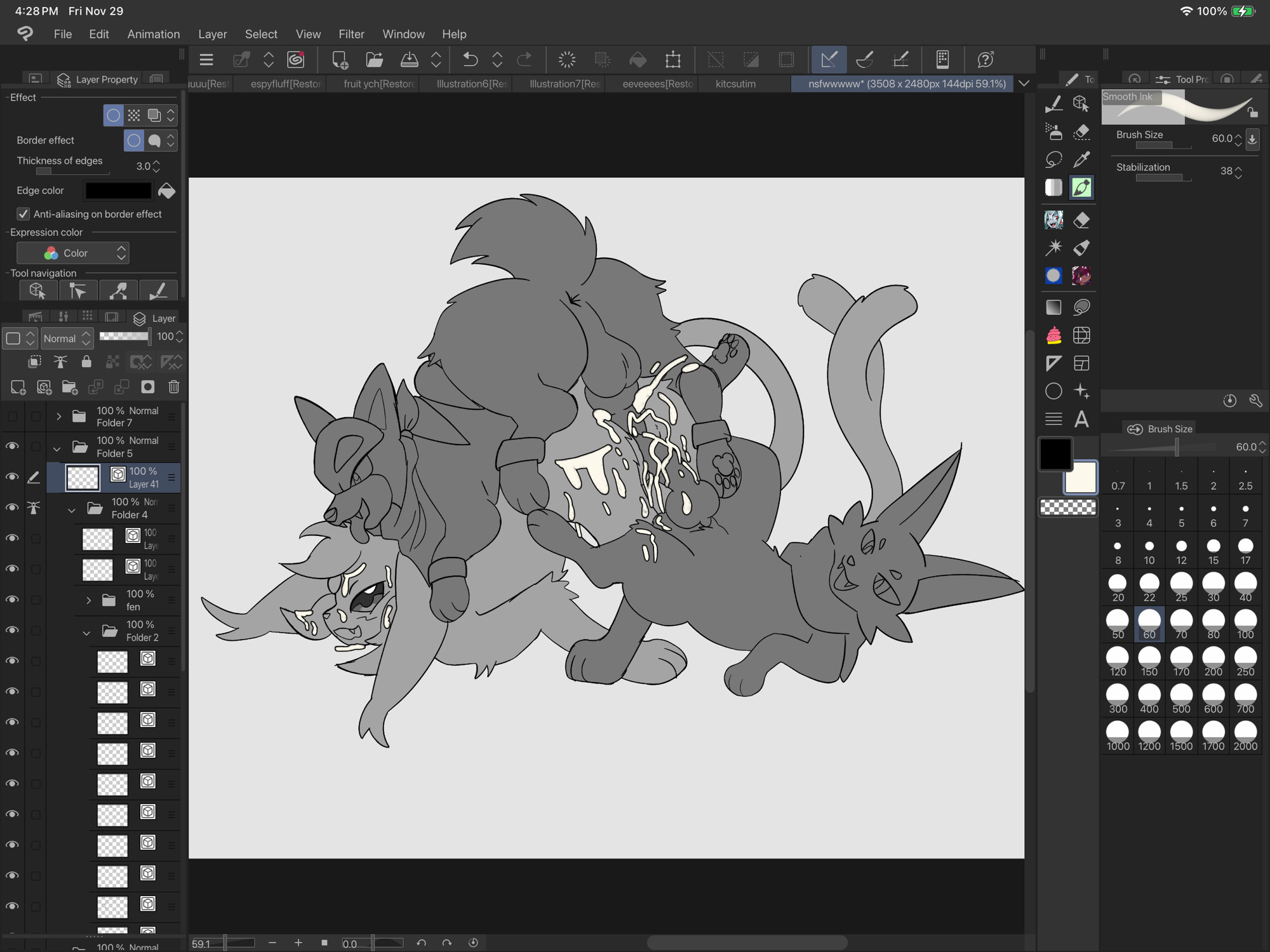Open the Expression color dropdown
Image resolution: width=1270 pixels, height=952 pixels.
[73, 253]
